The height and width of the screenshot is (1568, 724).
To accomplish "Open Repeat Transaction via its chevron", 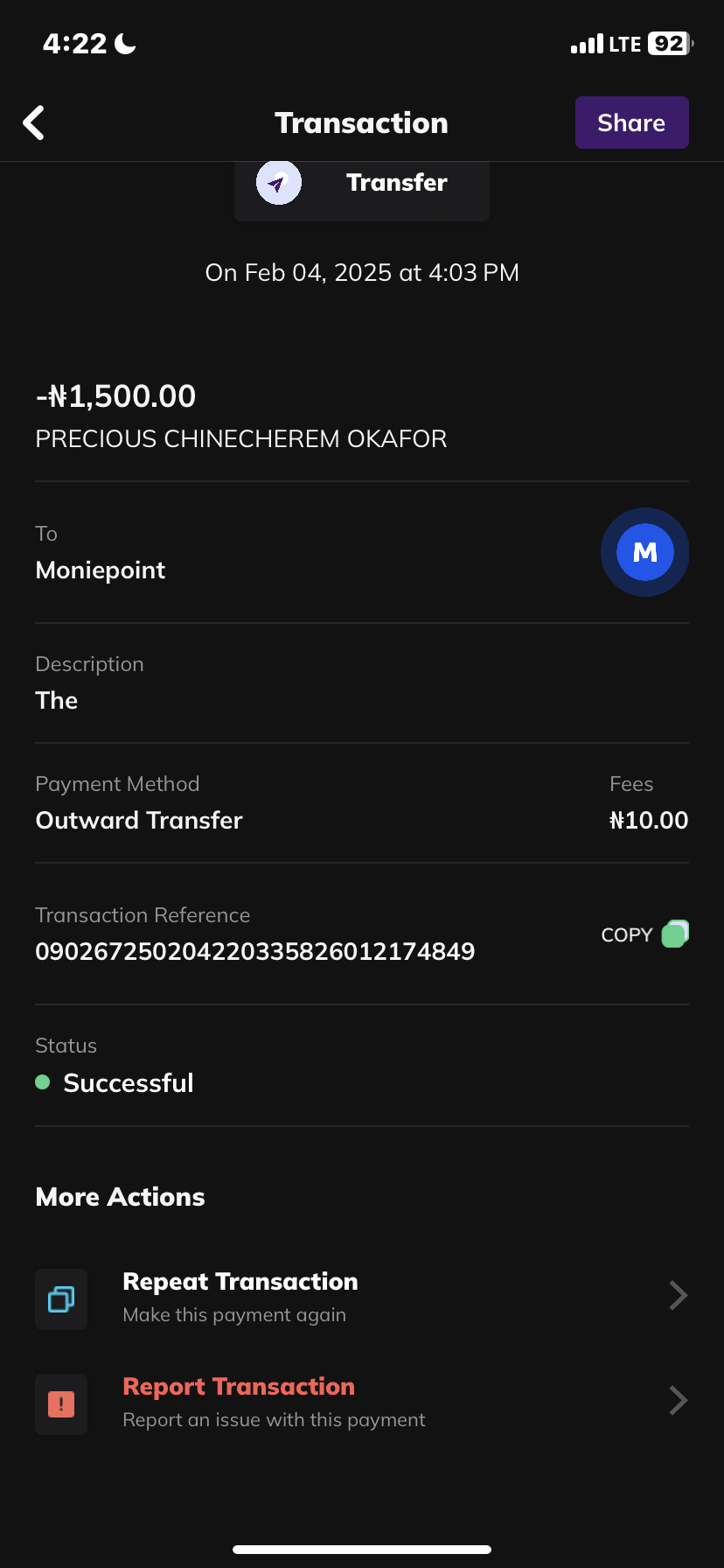I will pyautogui.click(x=678, y=1296).
